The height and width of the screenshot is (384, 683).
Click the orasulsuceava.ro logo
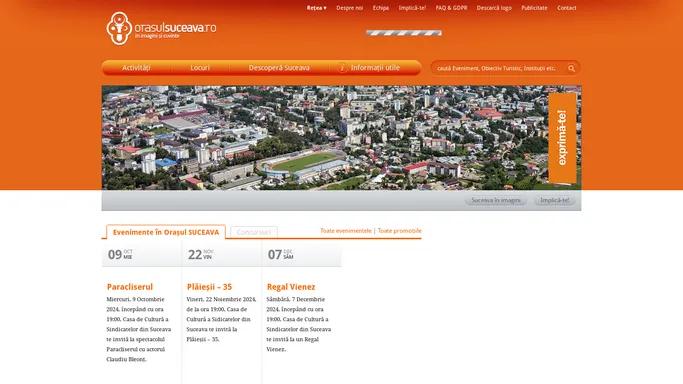161,29
